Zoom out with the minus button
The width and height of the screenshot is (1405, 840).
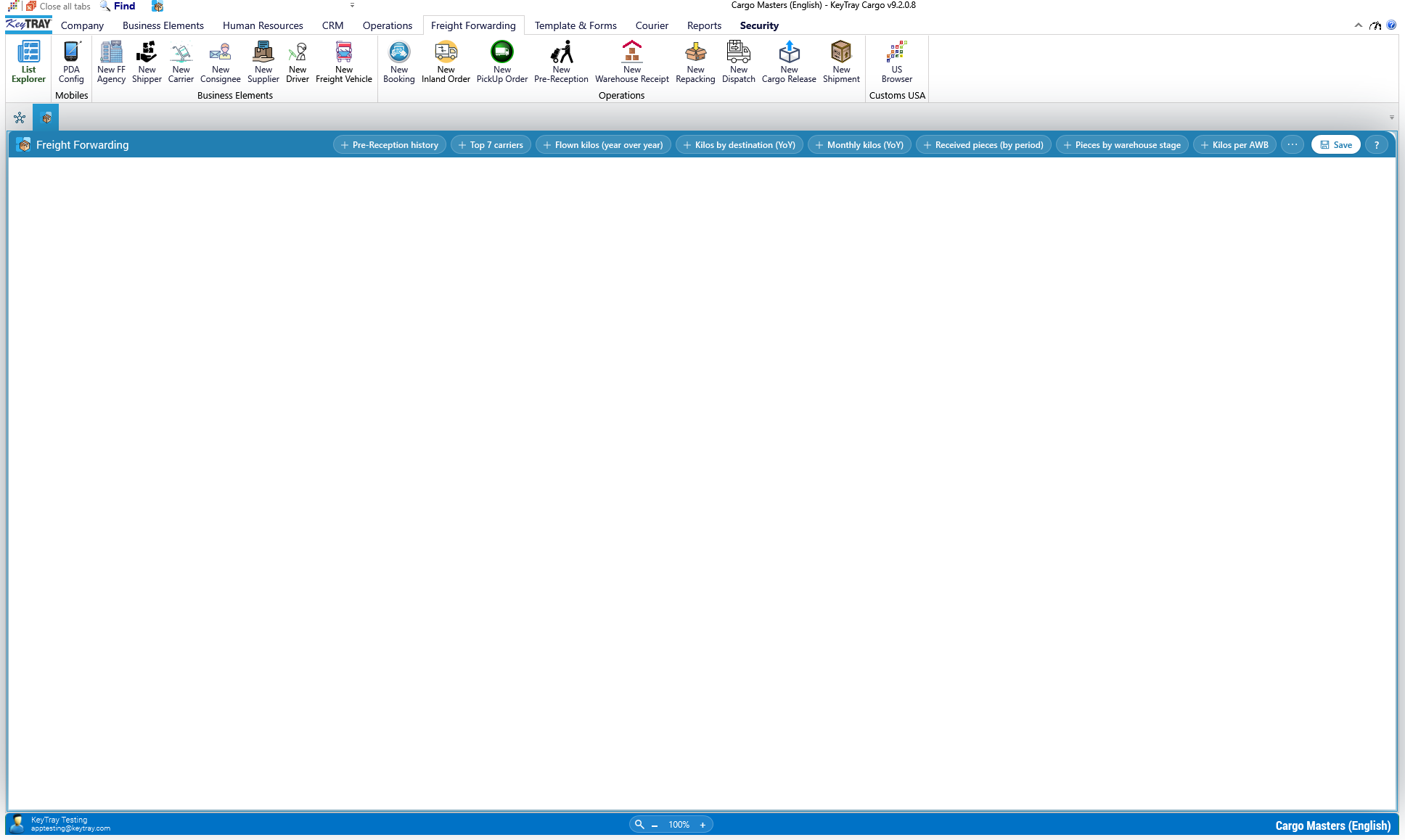pyautogui.click(x=655, y=825)
